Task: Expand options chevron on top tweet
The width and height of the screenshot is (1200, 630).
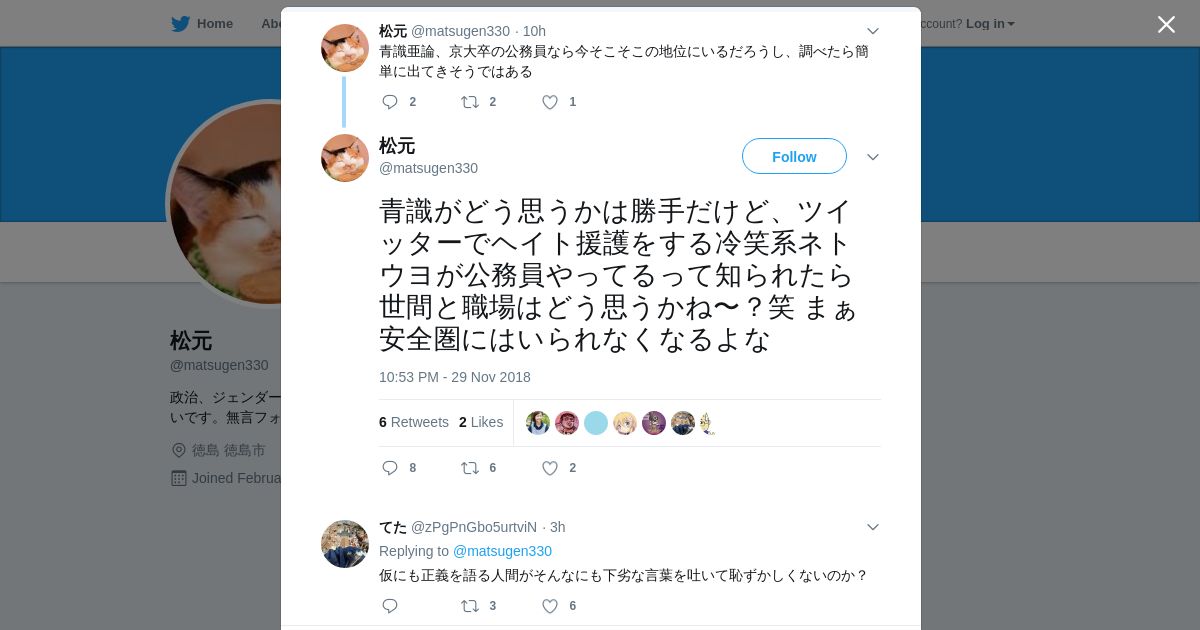Action: (873, 31)
